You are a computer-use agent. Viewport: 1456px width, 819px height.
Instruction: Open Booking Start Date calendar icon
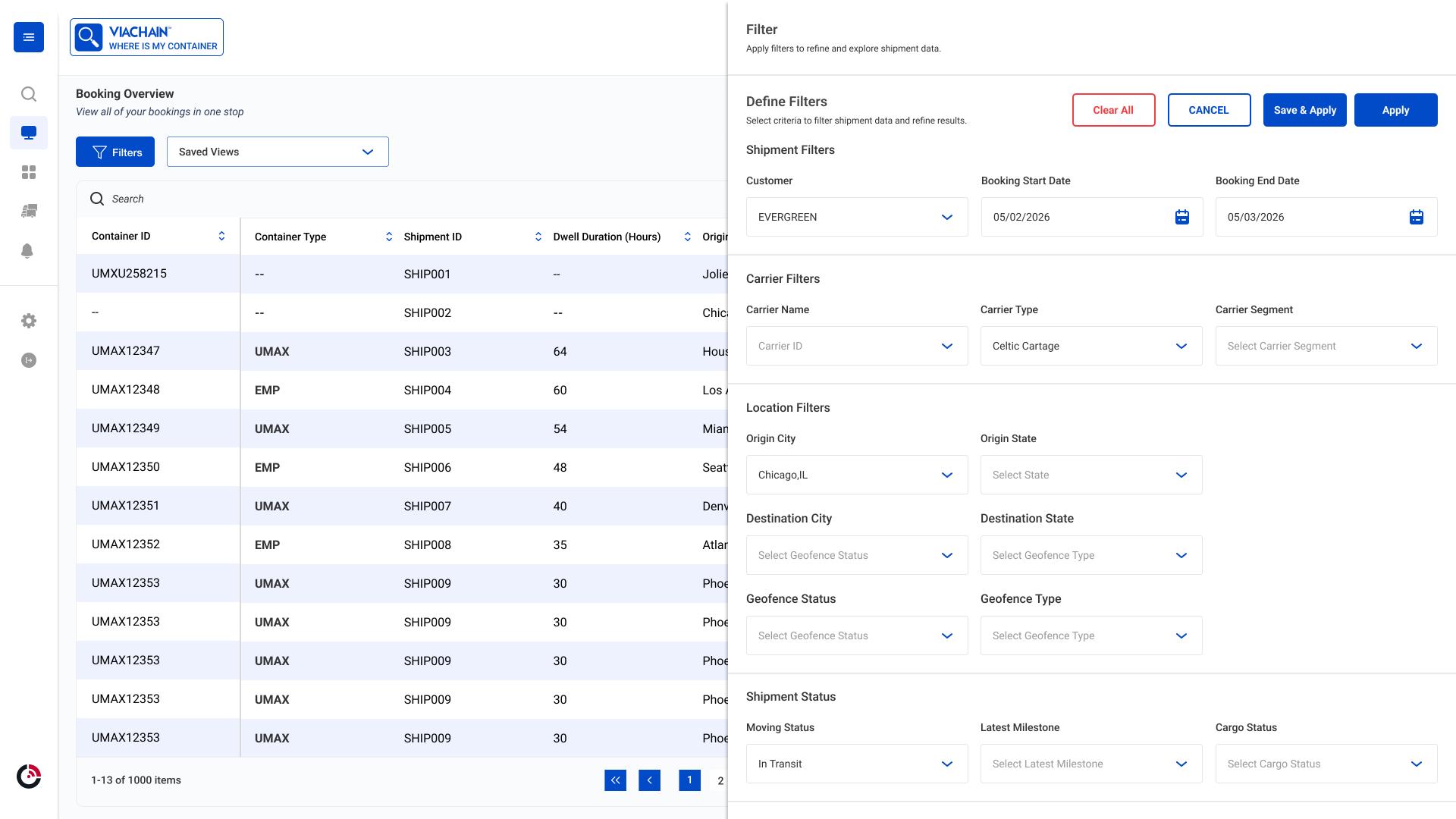point(1181,217)
